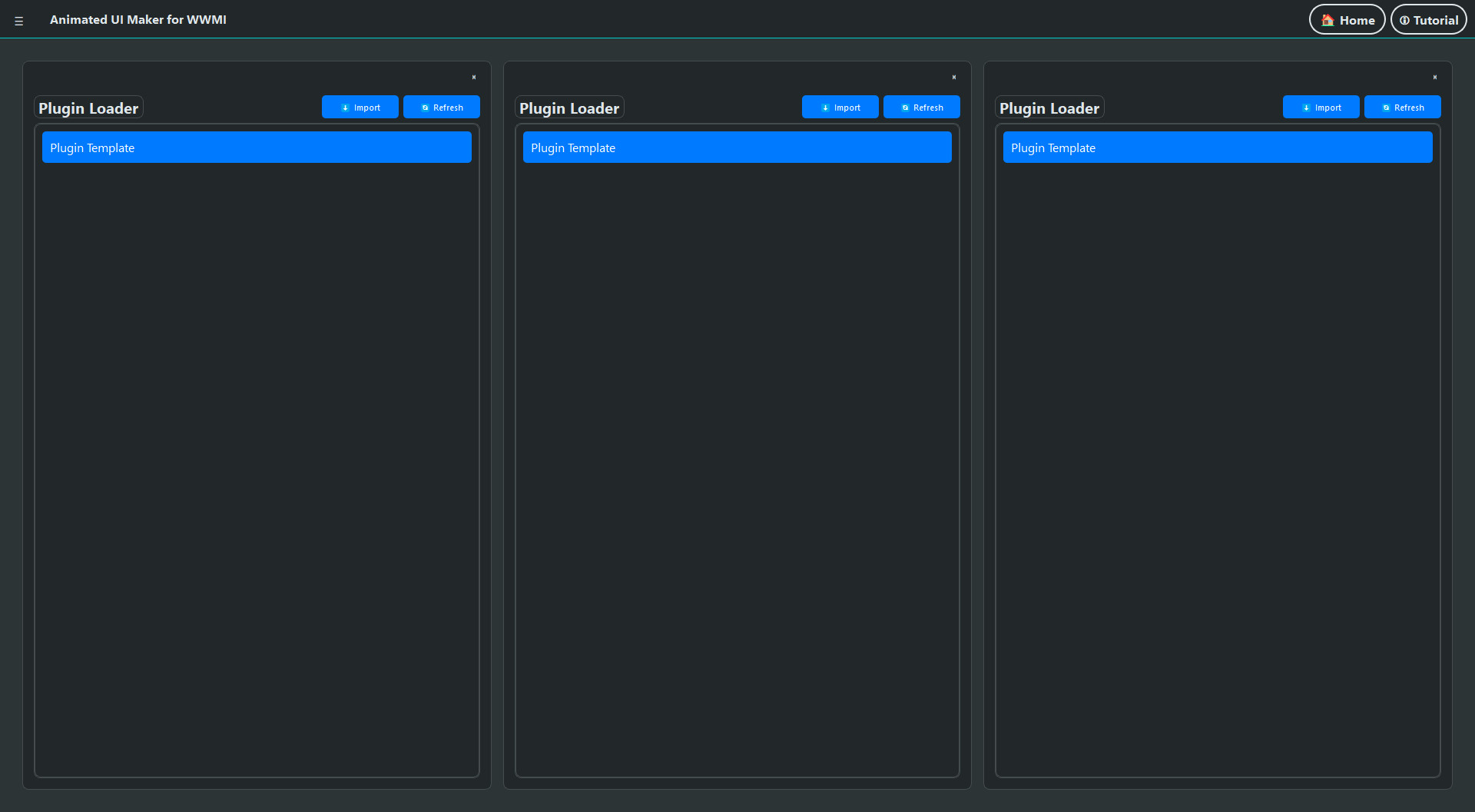The width and height of the screenshot is (1475, 812).
Task: Click the info icon on the Tutorial button
Action: click(x=1405, y=20)
